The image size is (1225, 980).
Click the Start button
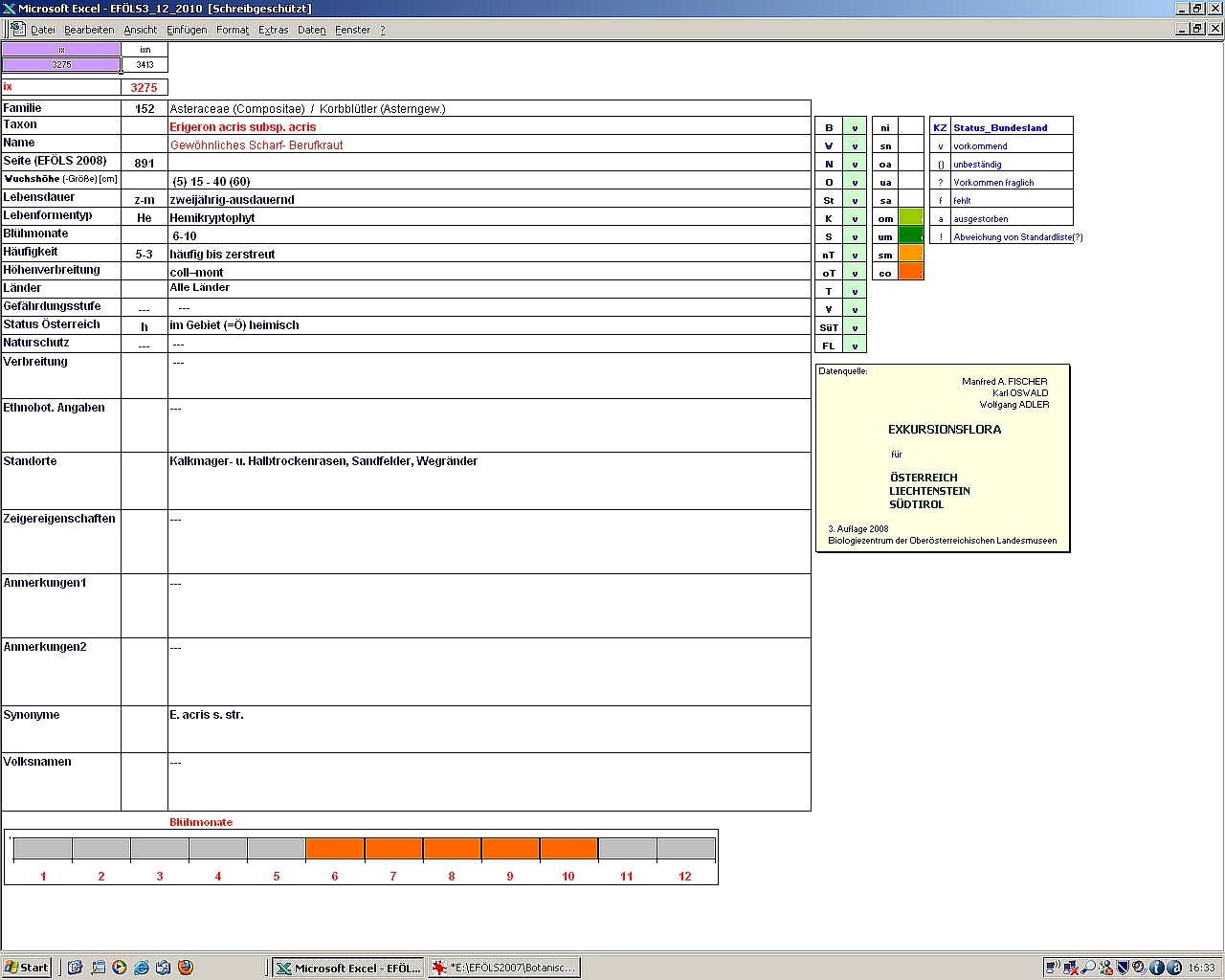pyautogui.click(x=27, y=968)
